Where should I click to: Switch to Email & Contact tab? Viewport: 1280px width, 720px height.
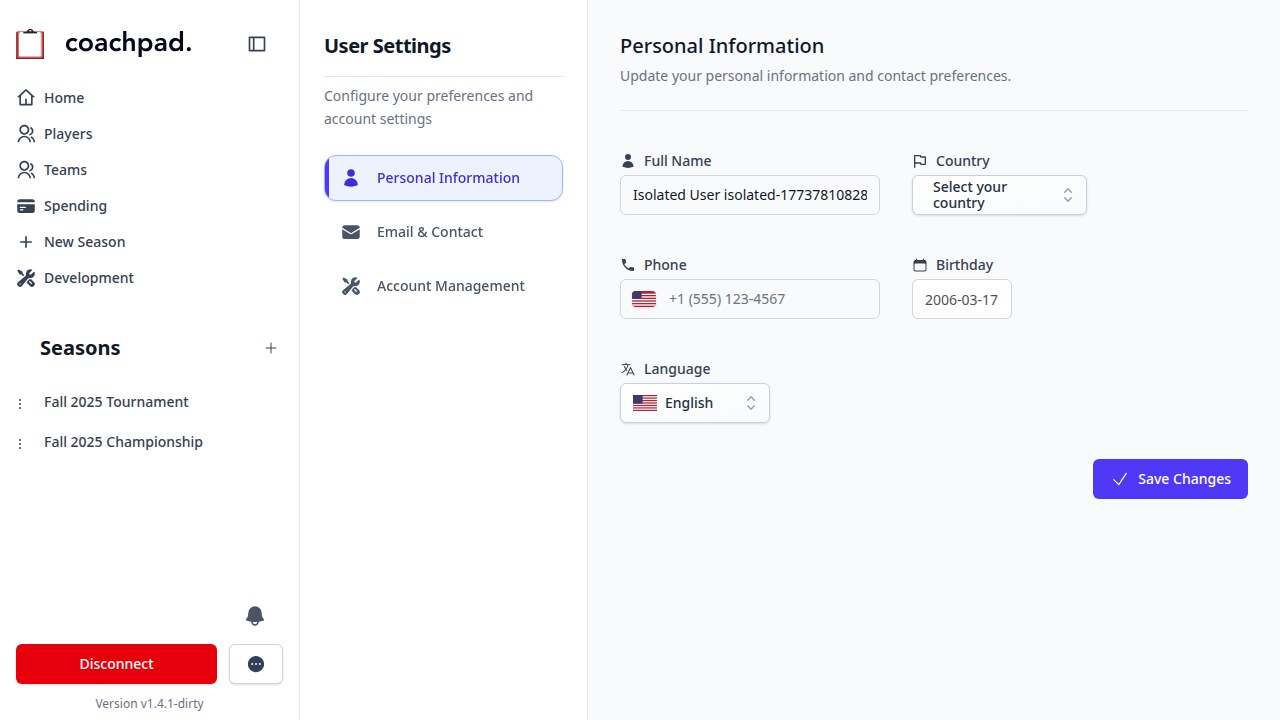(430, 232)
